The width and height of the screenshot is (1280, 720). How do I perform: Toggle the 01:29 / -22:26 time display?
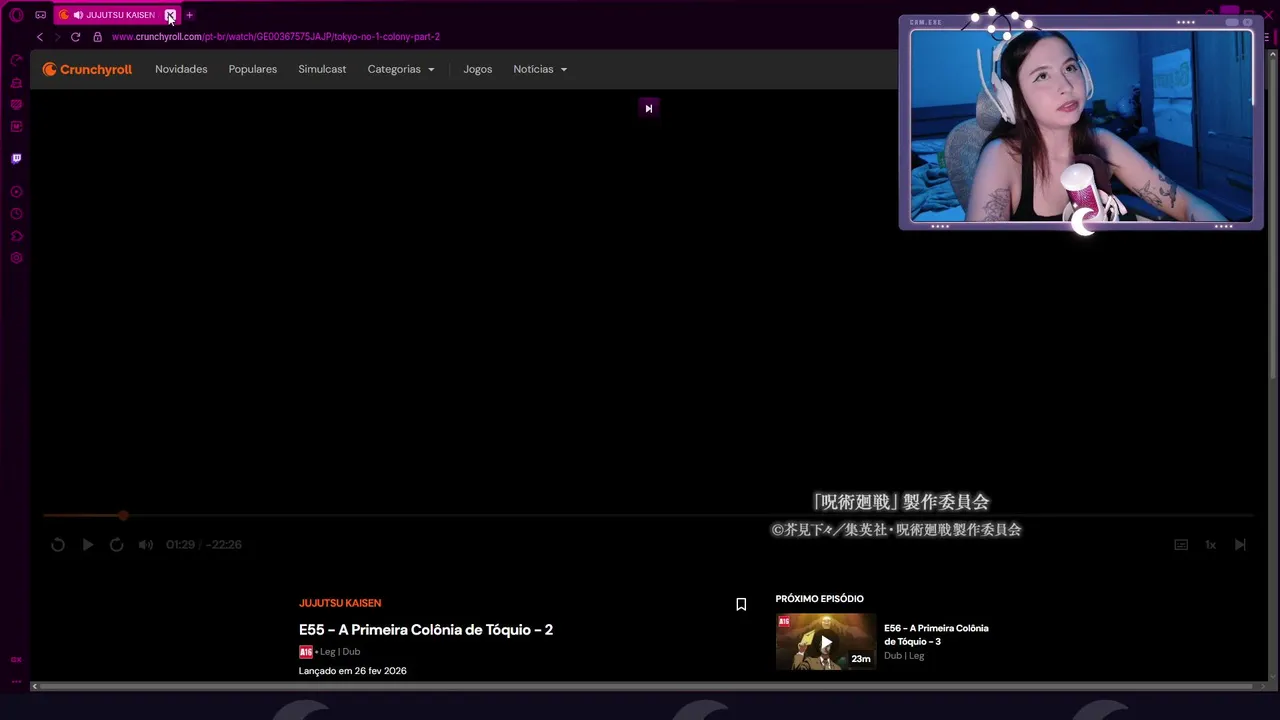coord(204,545)
